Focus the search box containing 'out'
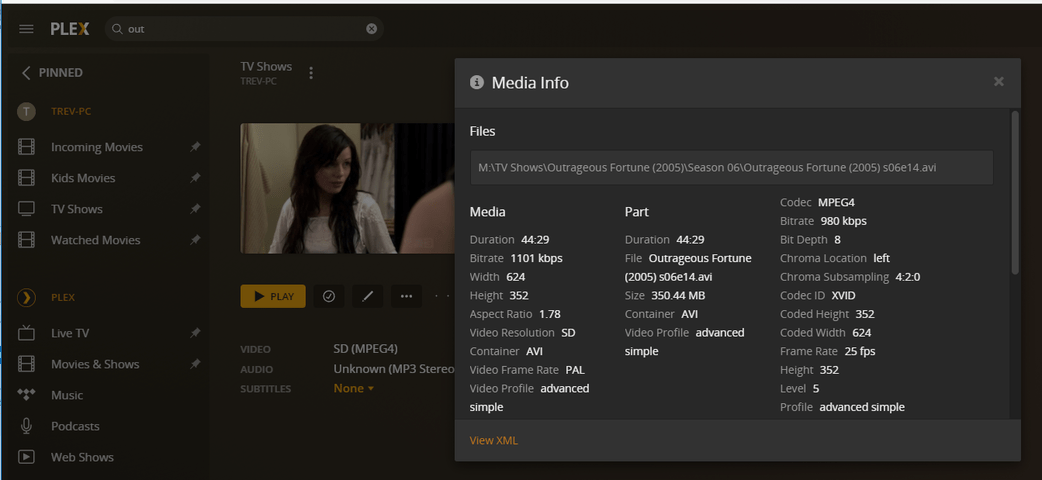1042x480 pixels. [x=244, y=29]
